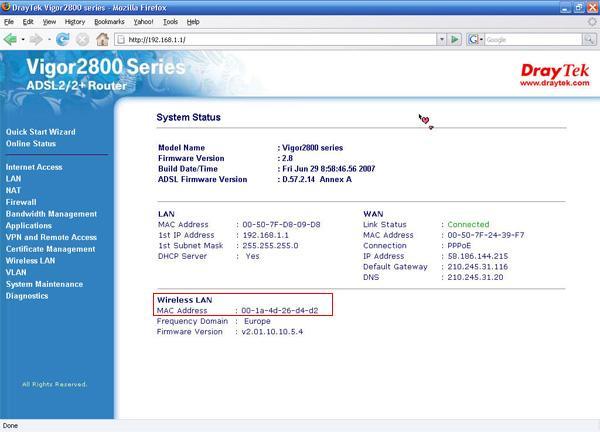Select LAN MAC 00-50-7F-D8-09-D8
Viewport: 600px width, 432px height.
click(281, 225)
